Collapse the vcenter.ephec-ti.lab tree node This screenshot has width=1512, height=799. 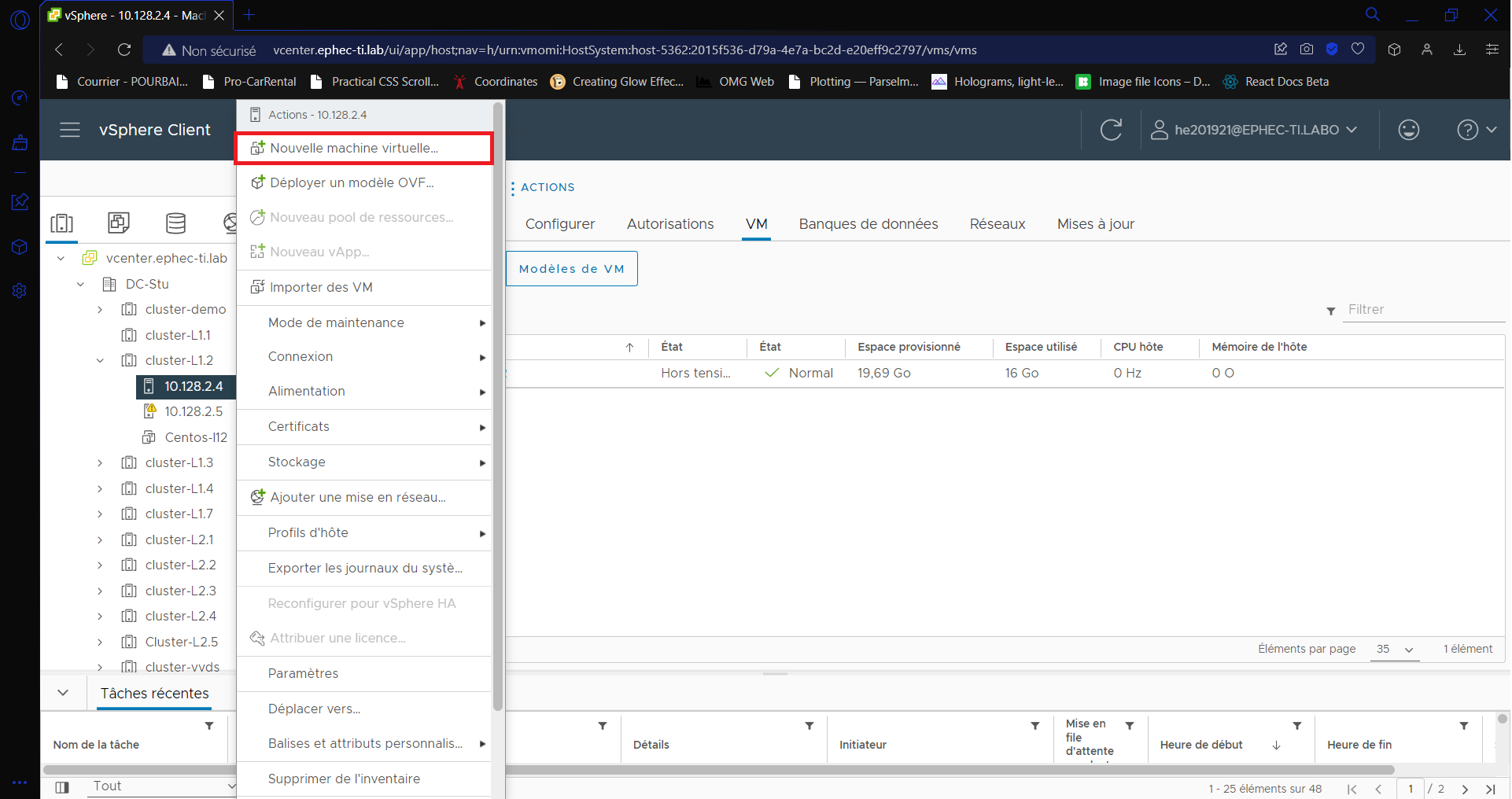pyautogui.click(x=61, y=258)
